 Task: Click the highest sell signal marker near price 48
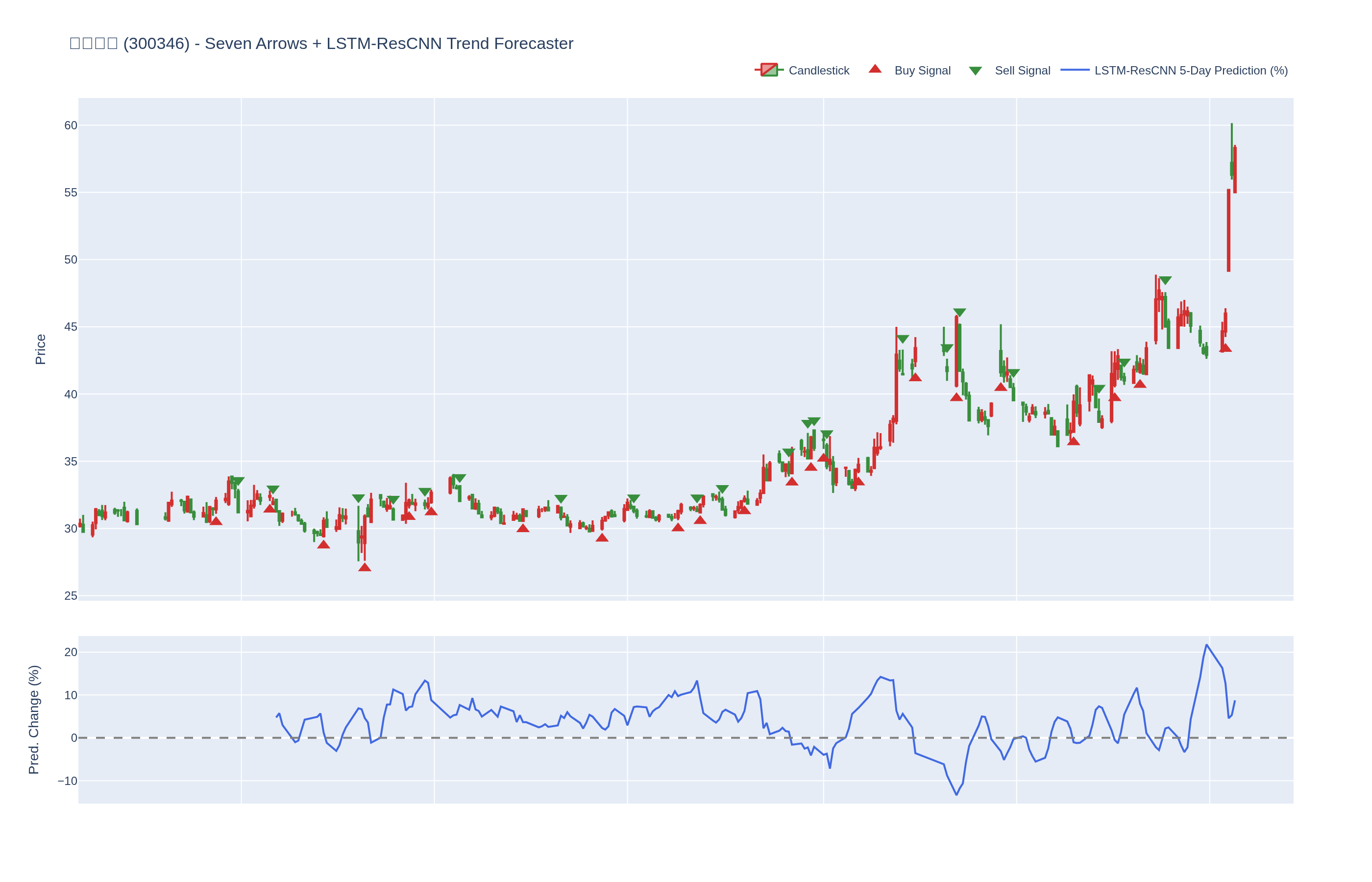click(x=1165, y=281)
